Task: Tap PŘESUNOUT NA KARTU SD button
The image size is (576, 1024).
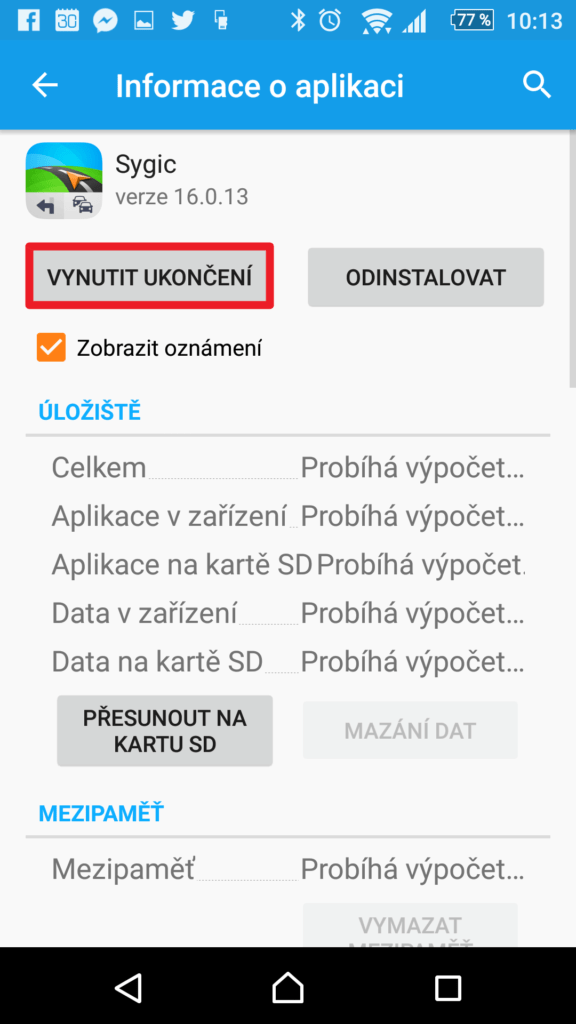Action: 165,731
